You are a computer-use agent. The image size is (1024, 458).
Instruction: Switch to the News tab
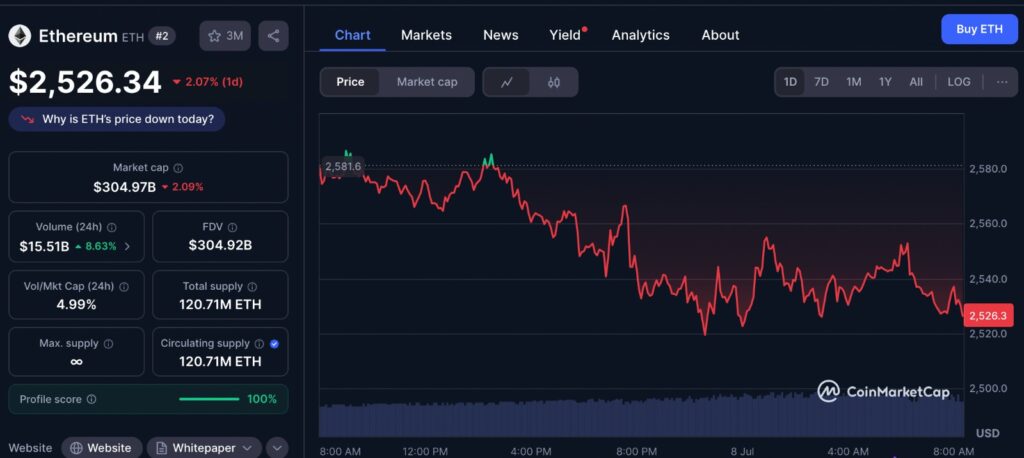501,35
